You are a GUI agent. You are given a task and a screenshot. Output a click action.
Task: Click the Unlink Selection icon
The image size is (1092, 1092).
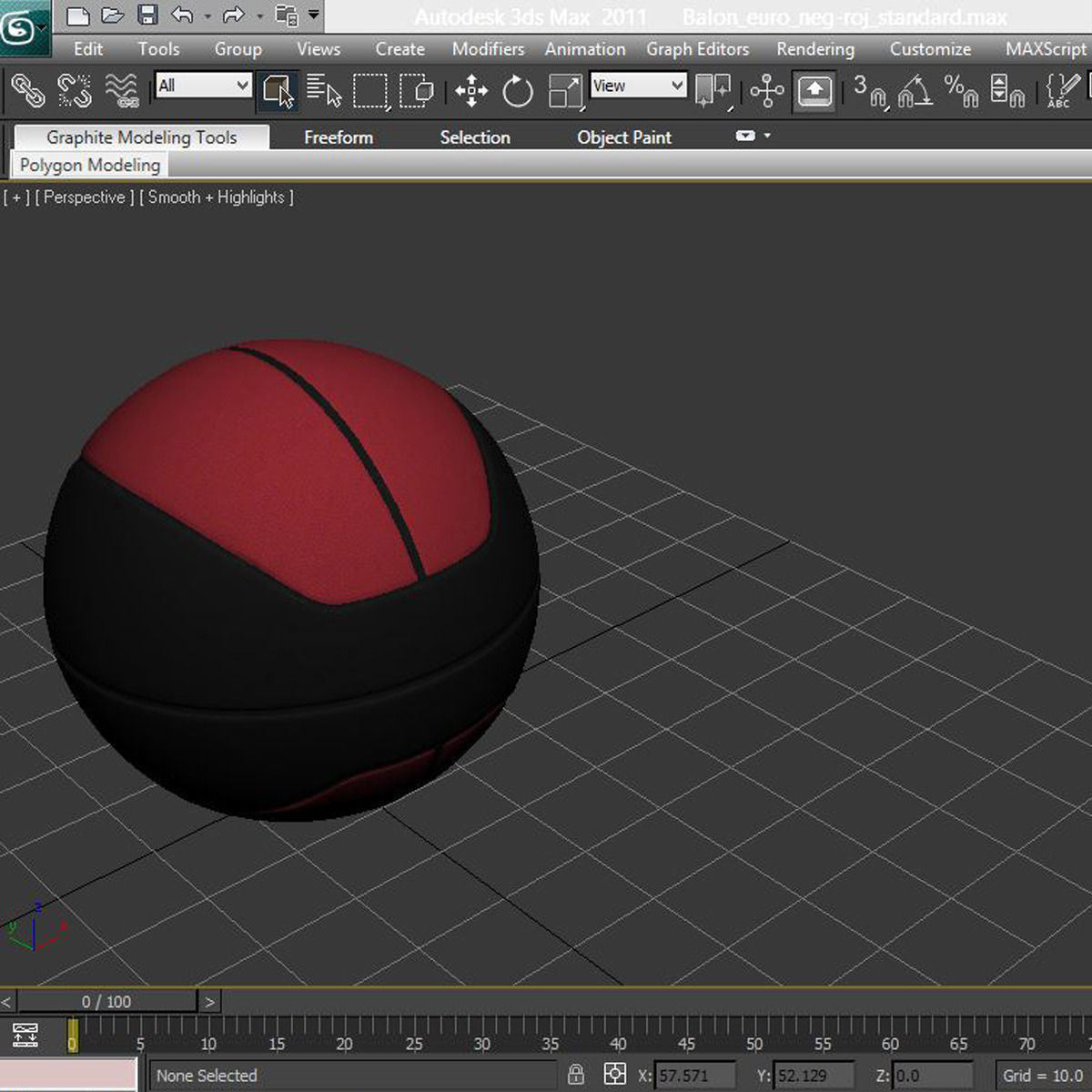75,91
